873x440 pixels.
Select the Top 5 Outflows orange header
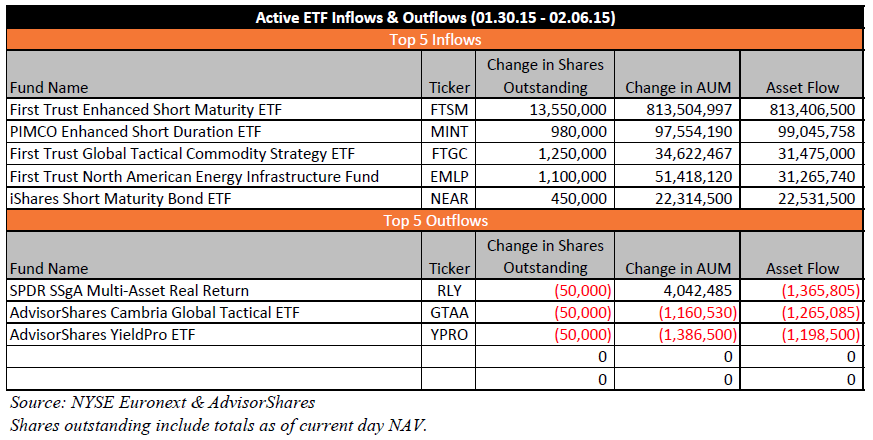pyautogui.click(x=436, y=221)
